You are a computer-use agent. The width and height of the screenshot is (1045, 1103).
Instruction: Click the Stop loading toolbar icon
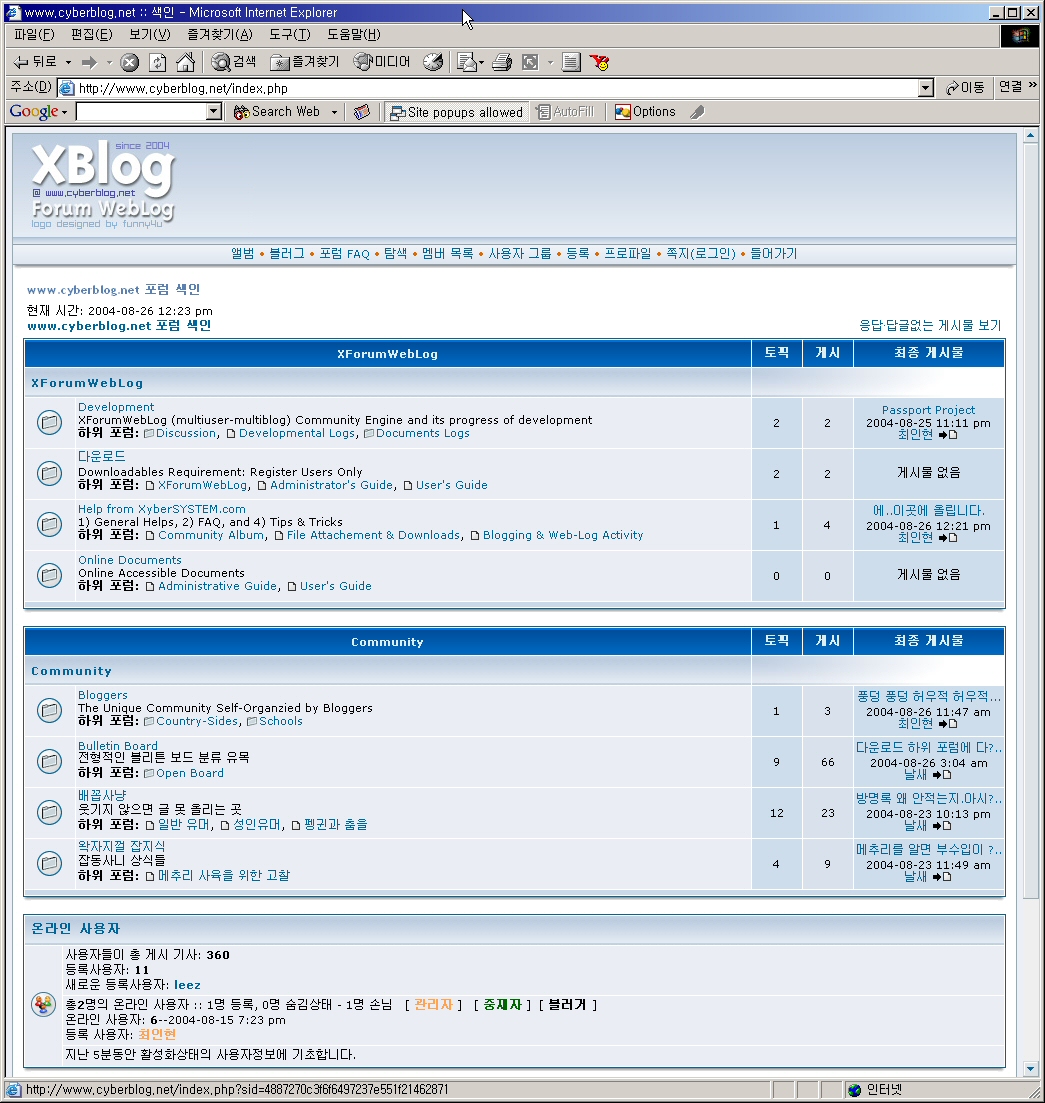click(x=130, y=62)
